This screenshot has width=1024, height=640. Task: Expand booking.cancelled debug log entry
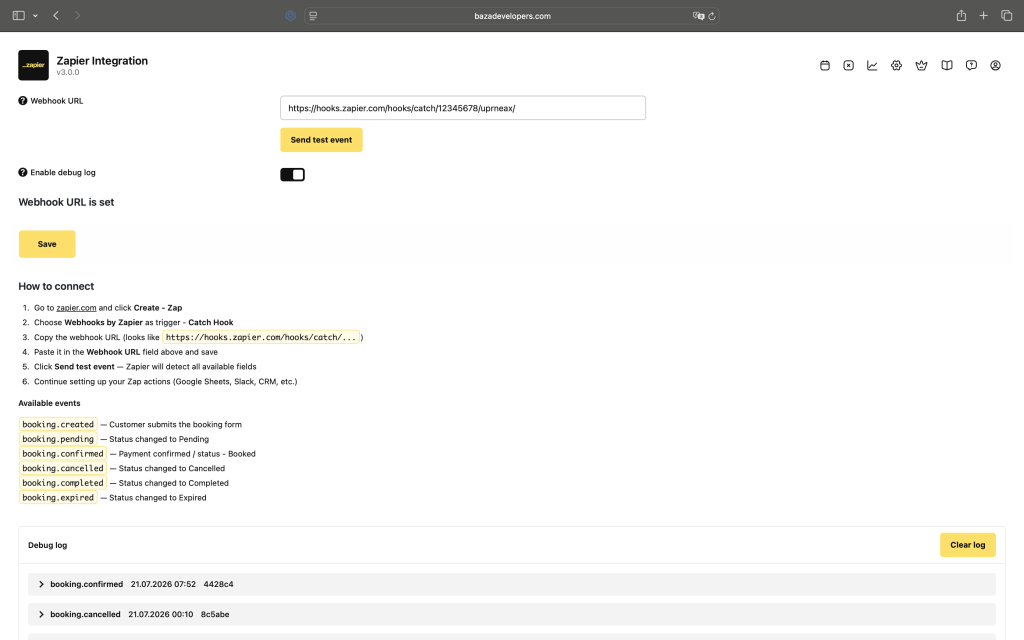pyautogui.click(x=512, y=615)
